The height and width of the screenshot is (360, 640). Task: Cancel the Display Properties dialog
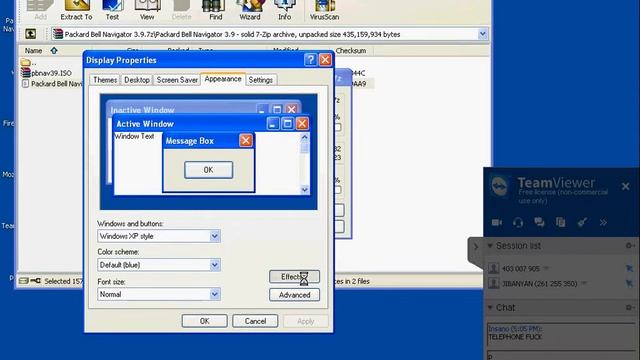[255, 321]
